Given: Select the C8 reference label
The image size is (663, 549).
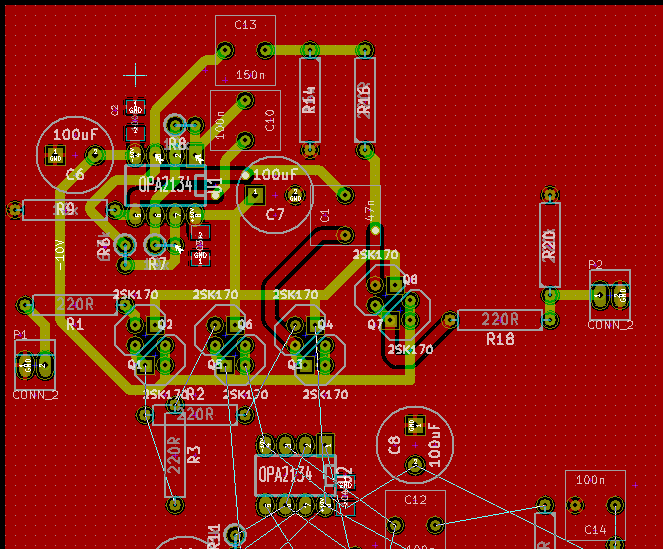Looking at the screenshot, I should [x=395, y=445].
